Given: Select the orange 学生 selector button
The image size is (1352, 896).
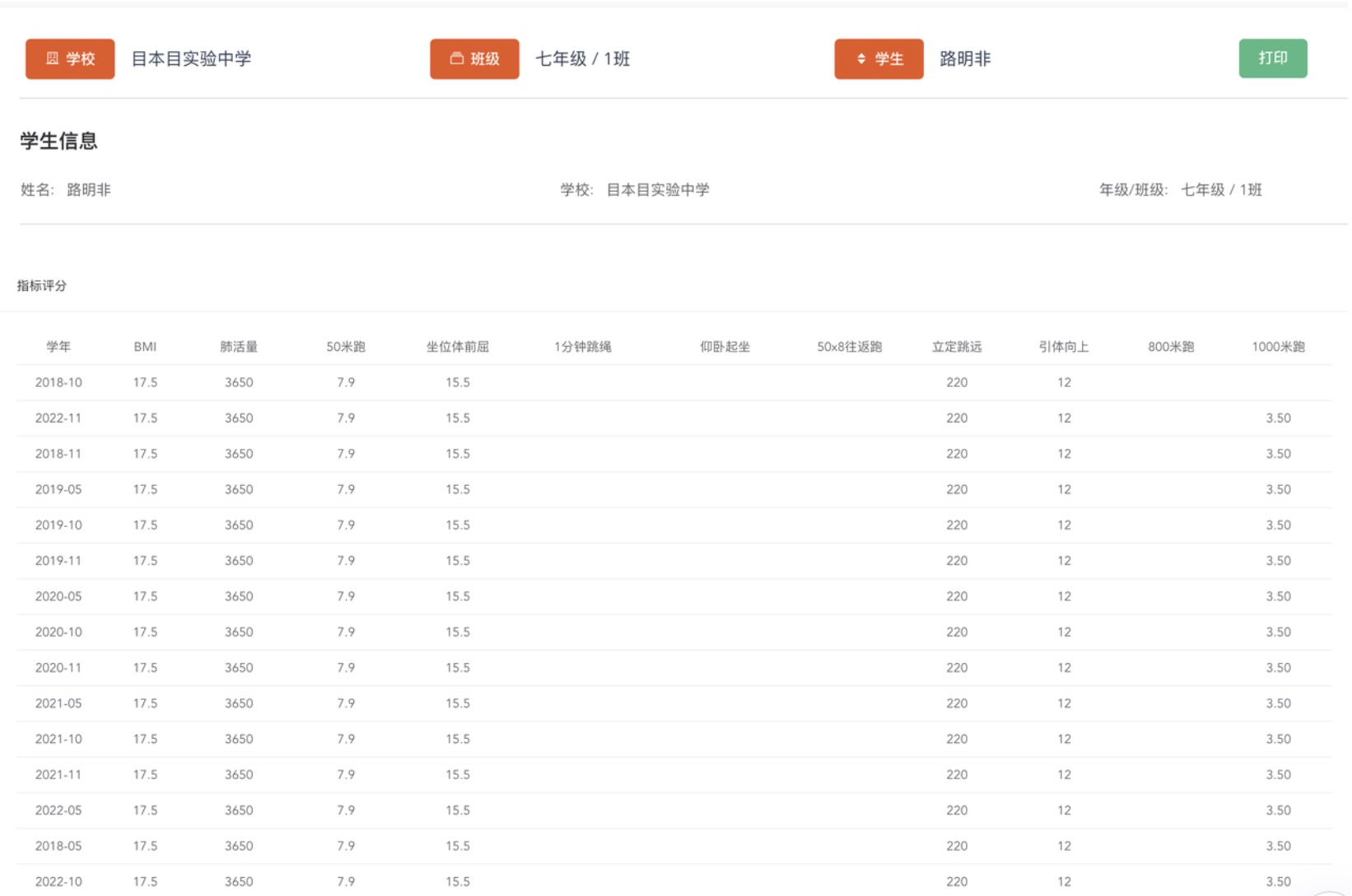Looking at the screenshot, I should (879, 58).
